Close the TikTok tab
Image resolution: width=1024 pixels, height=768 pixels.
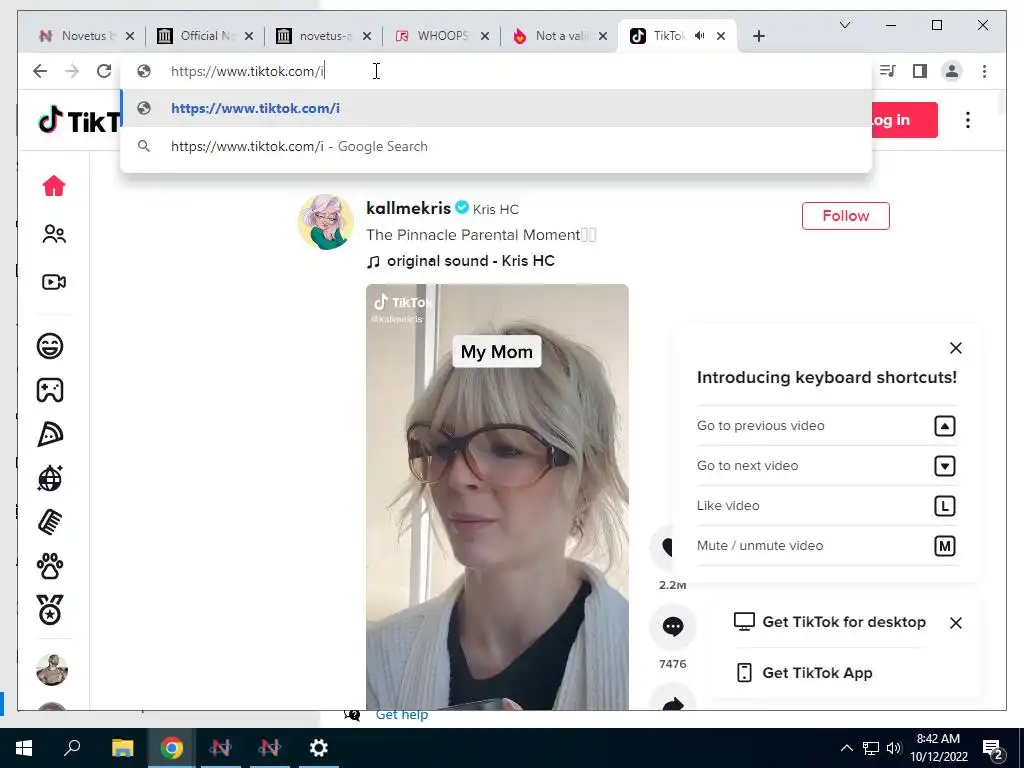click(721, 36)
